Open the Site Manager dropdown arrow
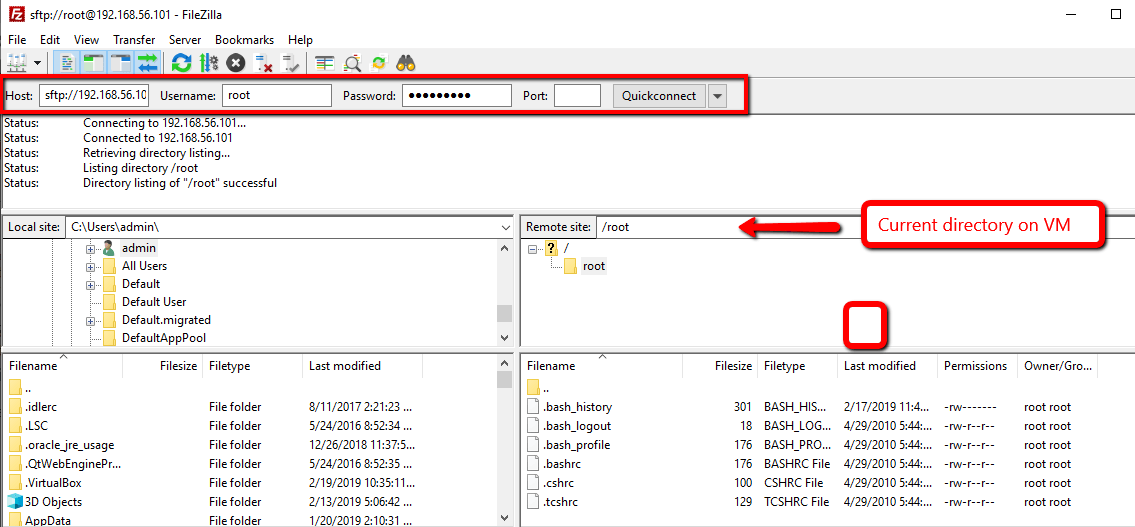The width and height of the screenshot is (1135, 527). pyautogui.click(x=38, y=64)
